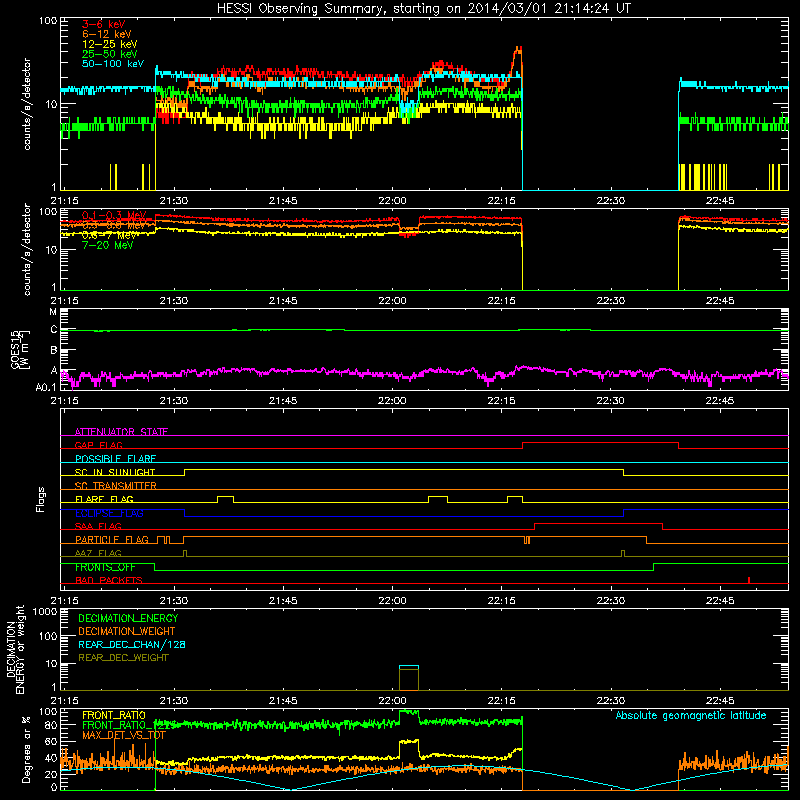Select the 25-50 keV legend label
This screenshot has width=800, height=800.
(110, 54)
